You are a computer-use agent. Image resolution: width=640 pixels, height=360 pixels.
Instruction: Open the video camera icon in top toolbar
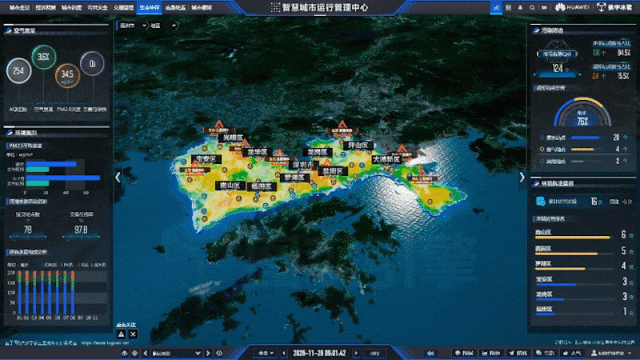pyautogui.click(x=544, y=7)
